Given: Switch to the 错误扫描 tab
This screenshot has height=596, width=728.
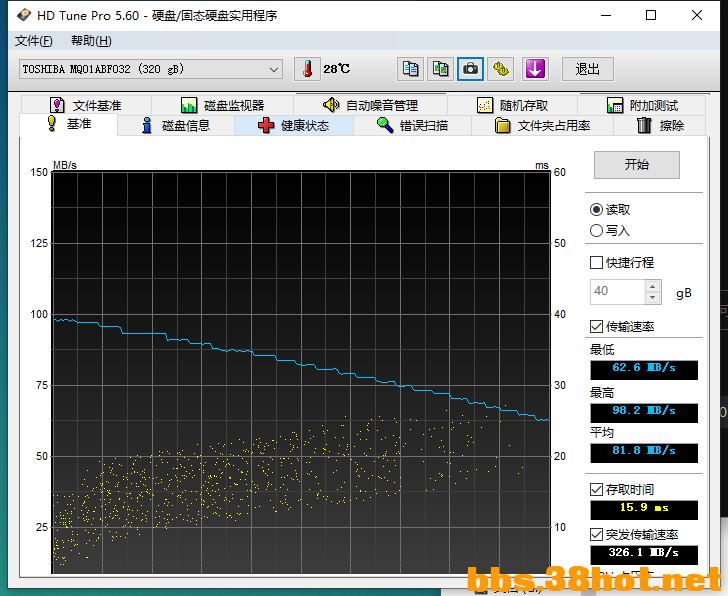Looking at the screenshot, I should (x=412, y=126).
